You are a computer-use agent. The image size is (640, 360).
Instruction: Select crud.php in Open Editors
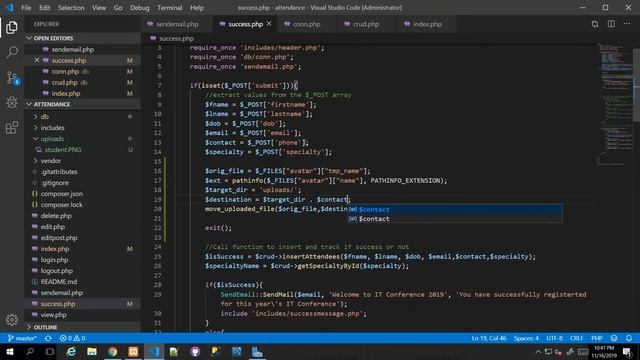click(64, 82)
